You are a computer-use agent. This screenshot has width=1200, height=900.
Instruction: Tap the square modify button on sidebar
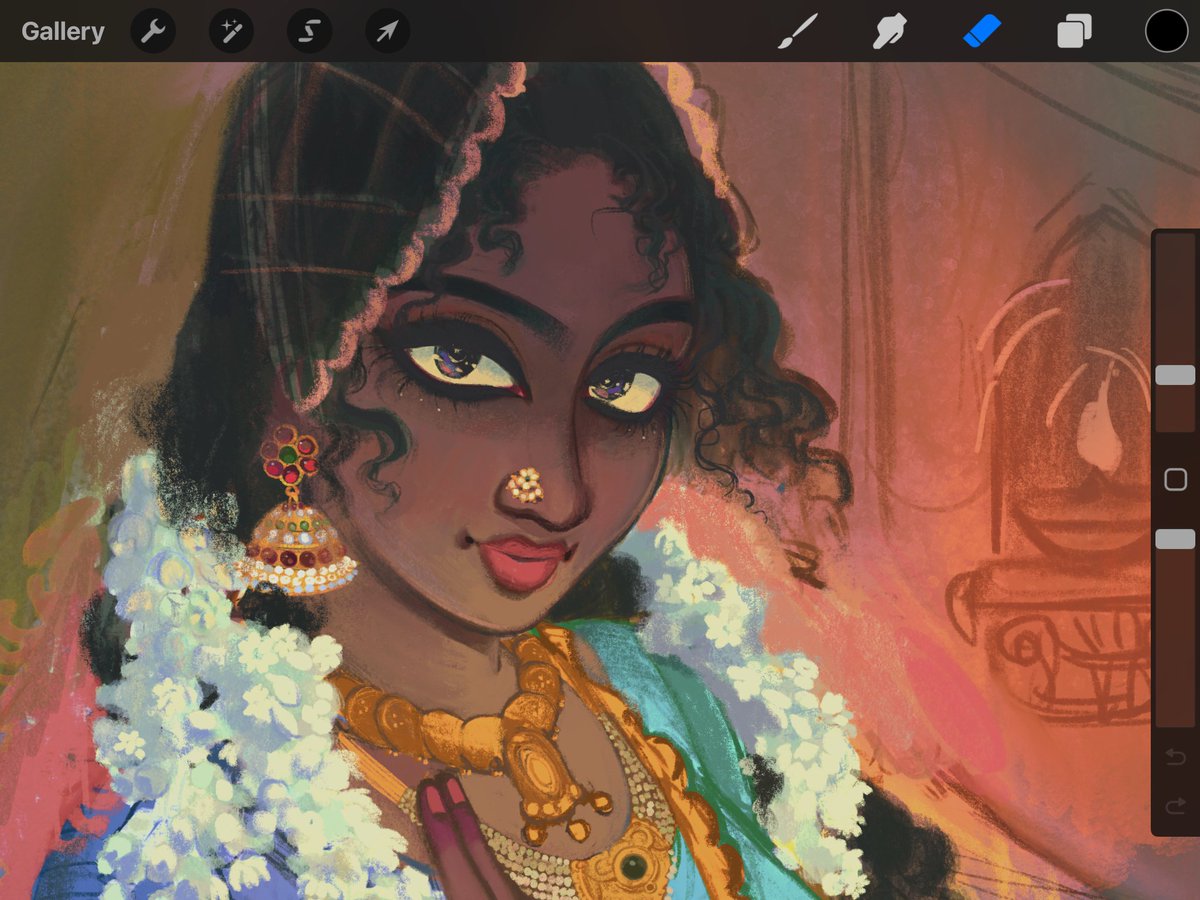[x=1175, y=480]
